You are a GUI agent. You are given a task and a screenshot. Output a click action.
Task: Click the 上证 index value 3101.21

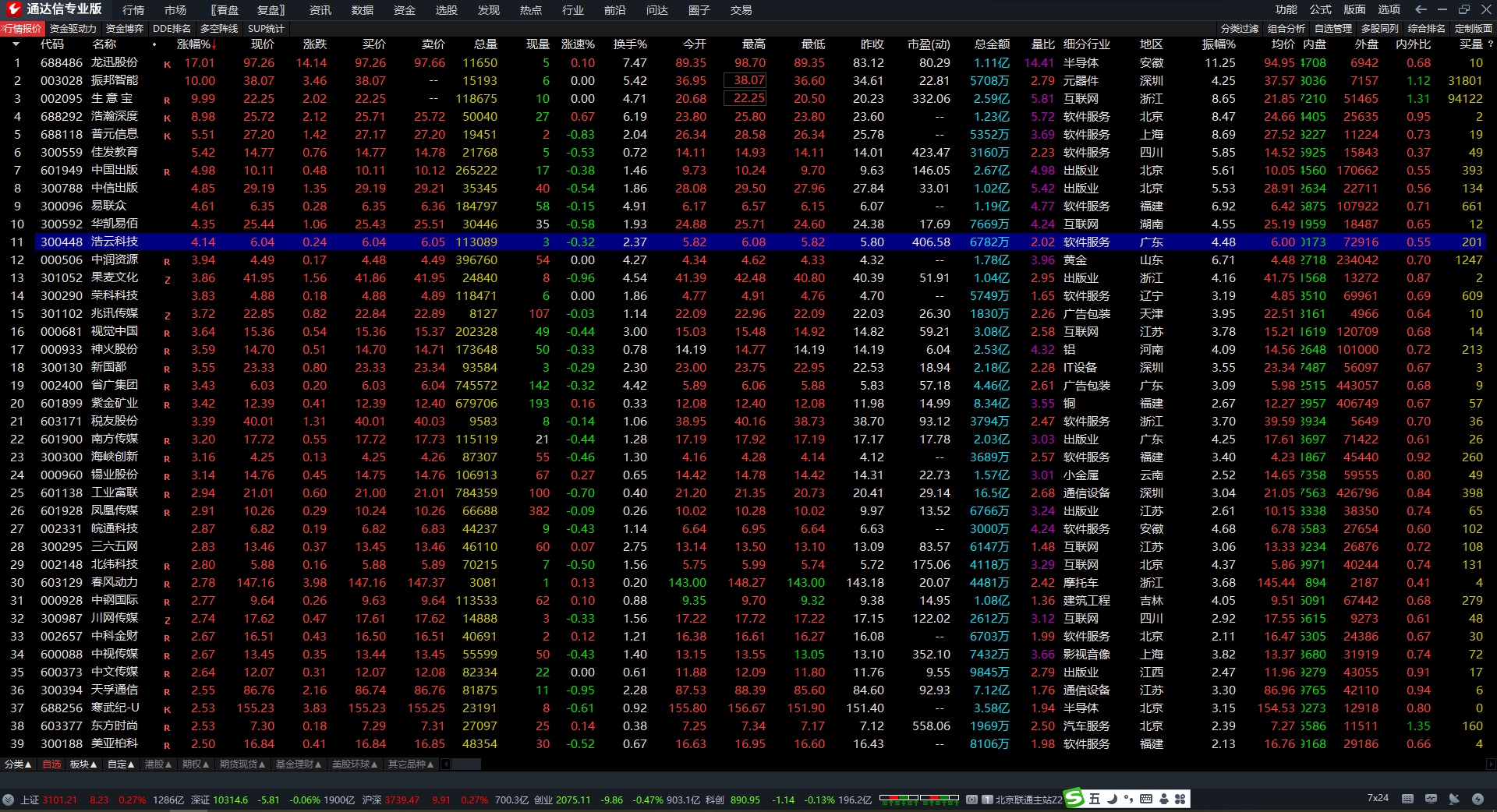point(60,800)
